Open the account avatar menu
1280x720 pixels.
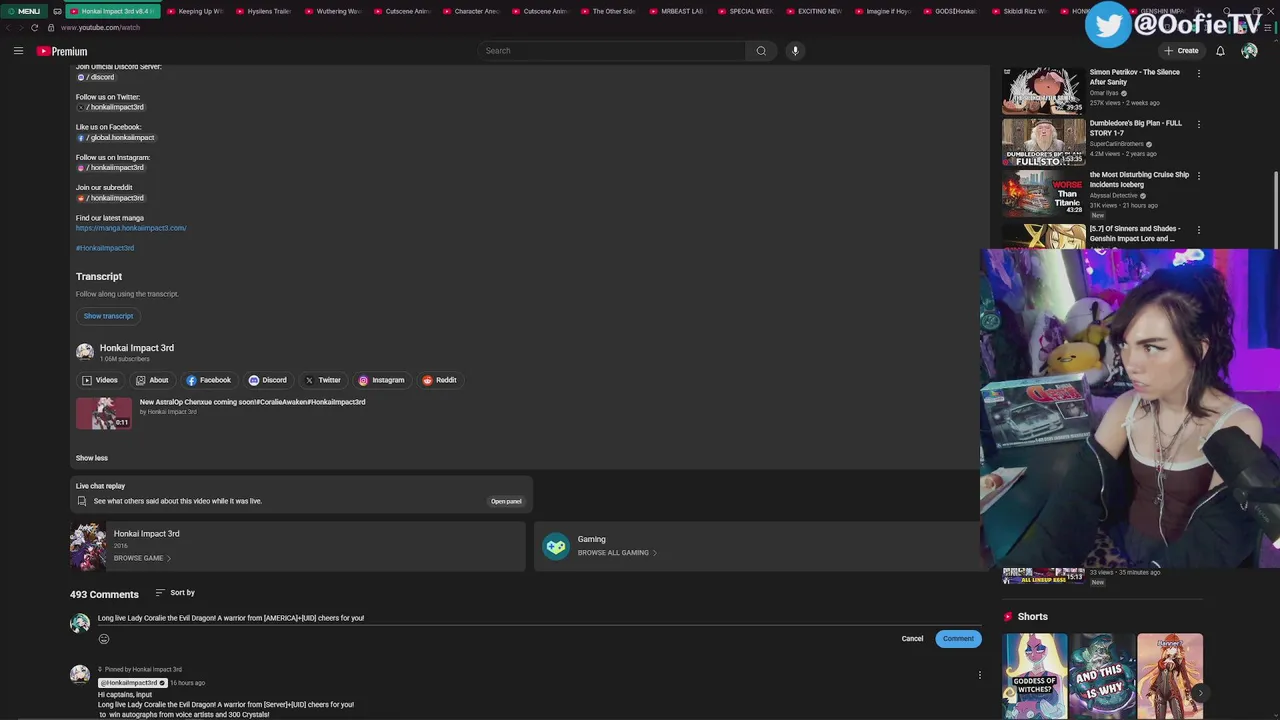pos(1249,51)
